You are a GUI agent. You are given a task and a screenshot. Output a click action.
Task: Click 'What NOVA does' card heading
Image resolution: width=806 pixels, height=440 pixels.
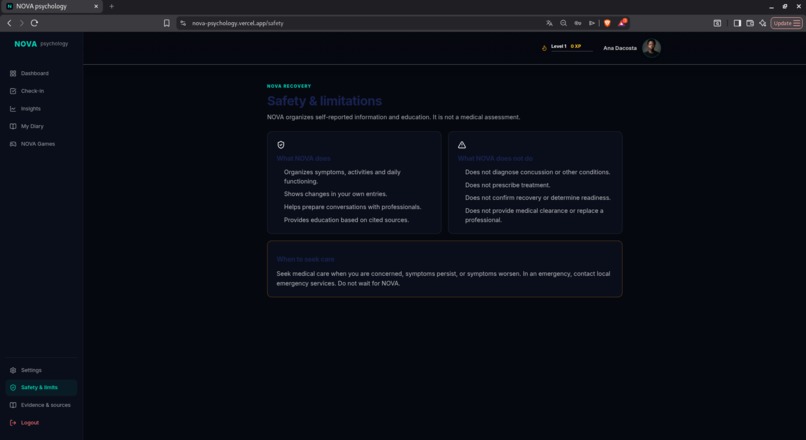coord(304,159)
